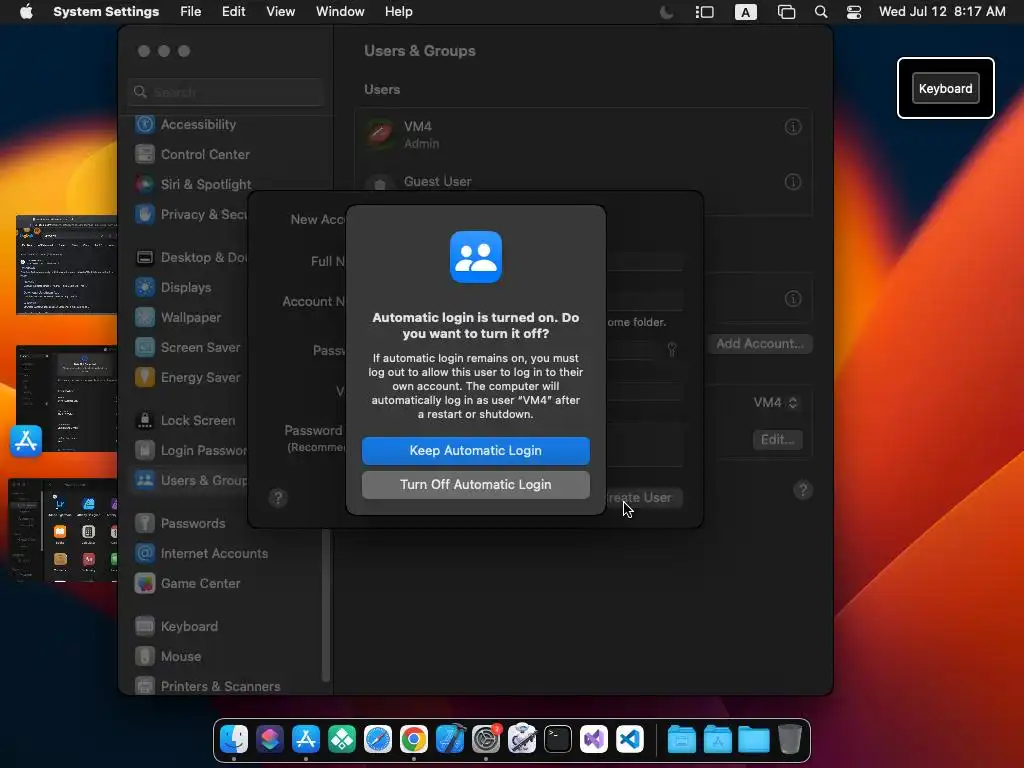Viewport: 1024px width, 768px height.
Task: Open Spotlight search in menu bar
Action: click(x=821, y=12)
